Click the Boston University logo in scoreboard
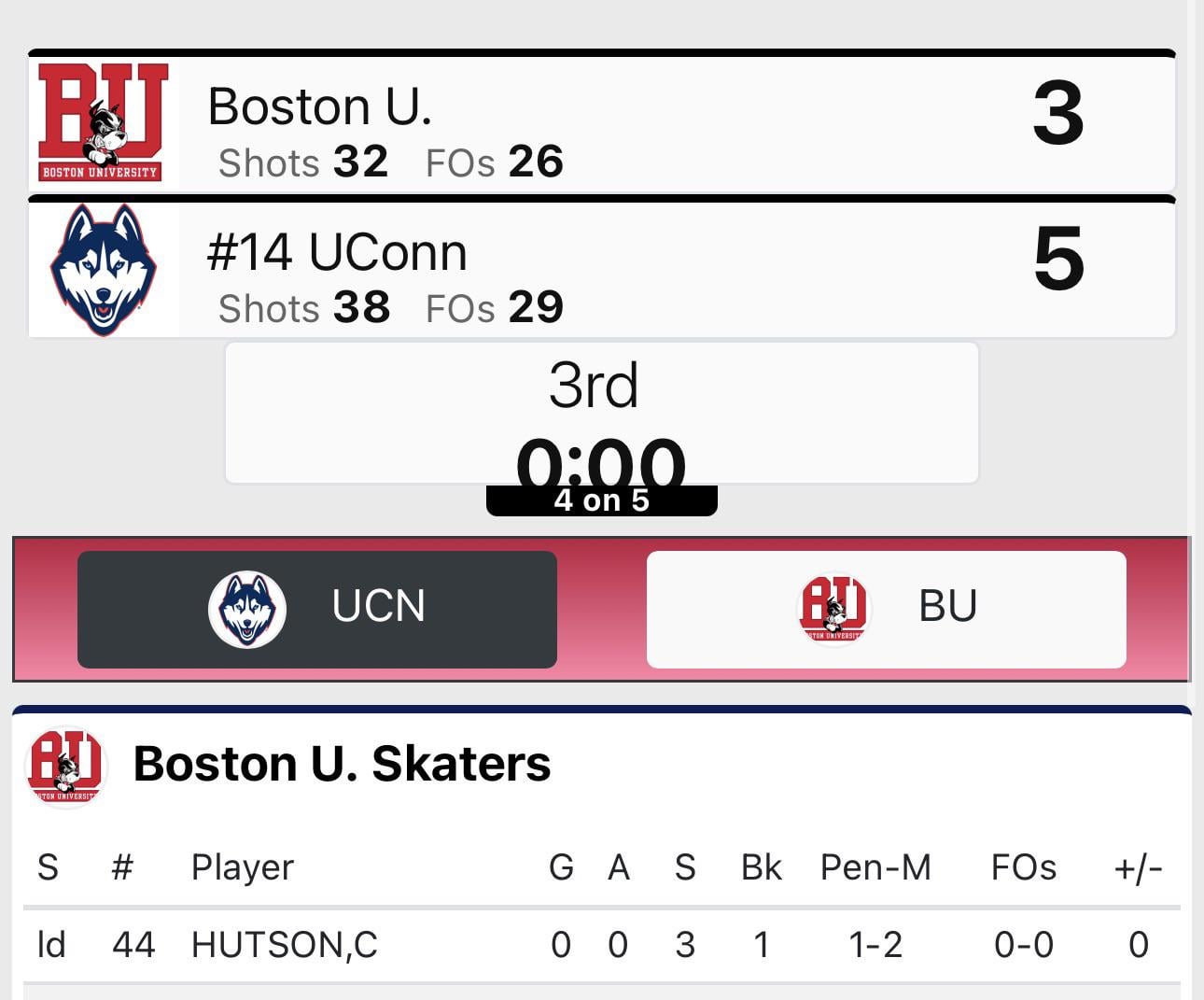The image size is (1204, 1000). click(103, 122)
